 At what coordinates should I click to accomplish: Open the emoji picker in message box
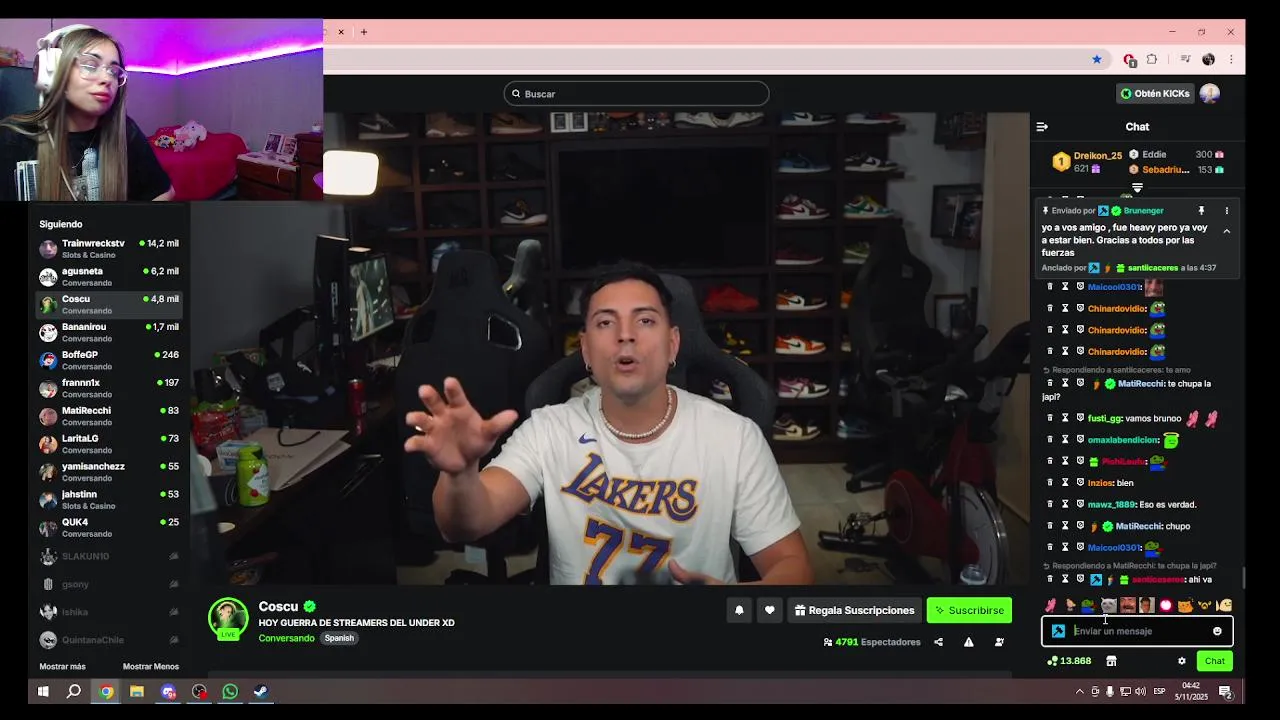click(1217, 631)
